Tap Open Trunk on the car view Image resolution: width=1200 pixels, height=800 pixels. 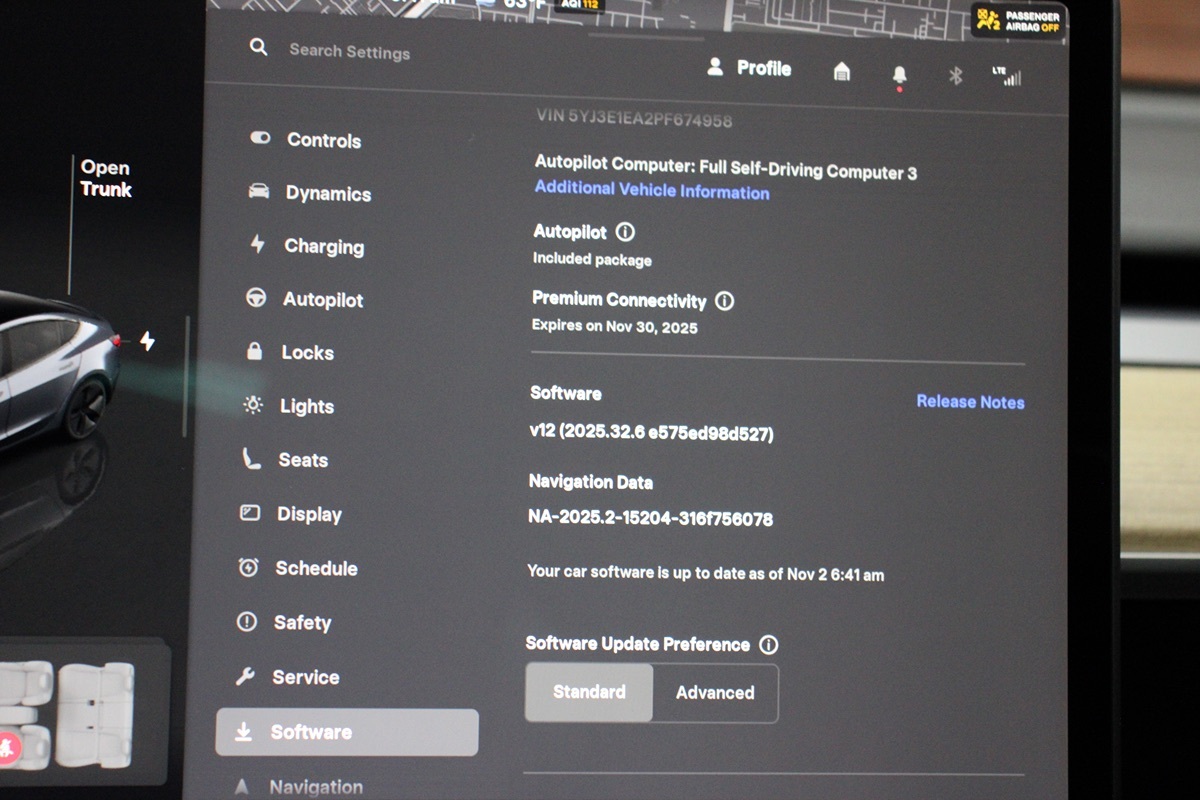106,179
